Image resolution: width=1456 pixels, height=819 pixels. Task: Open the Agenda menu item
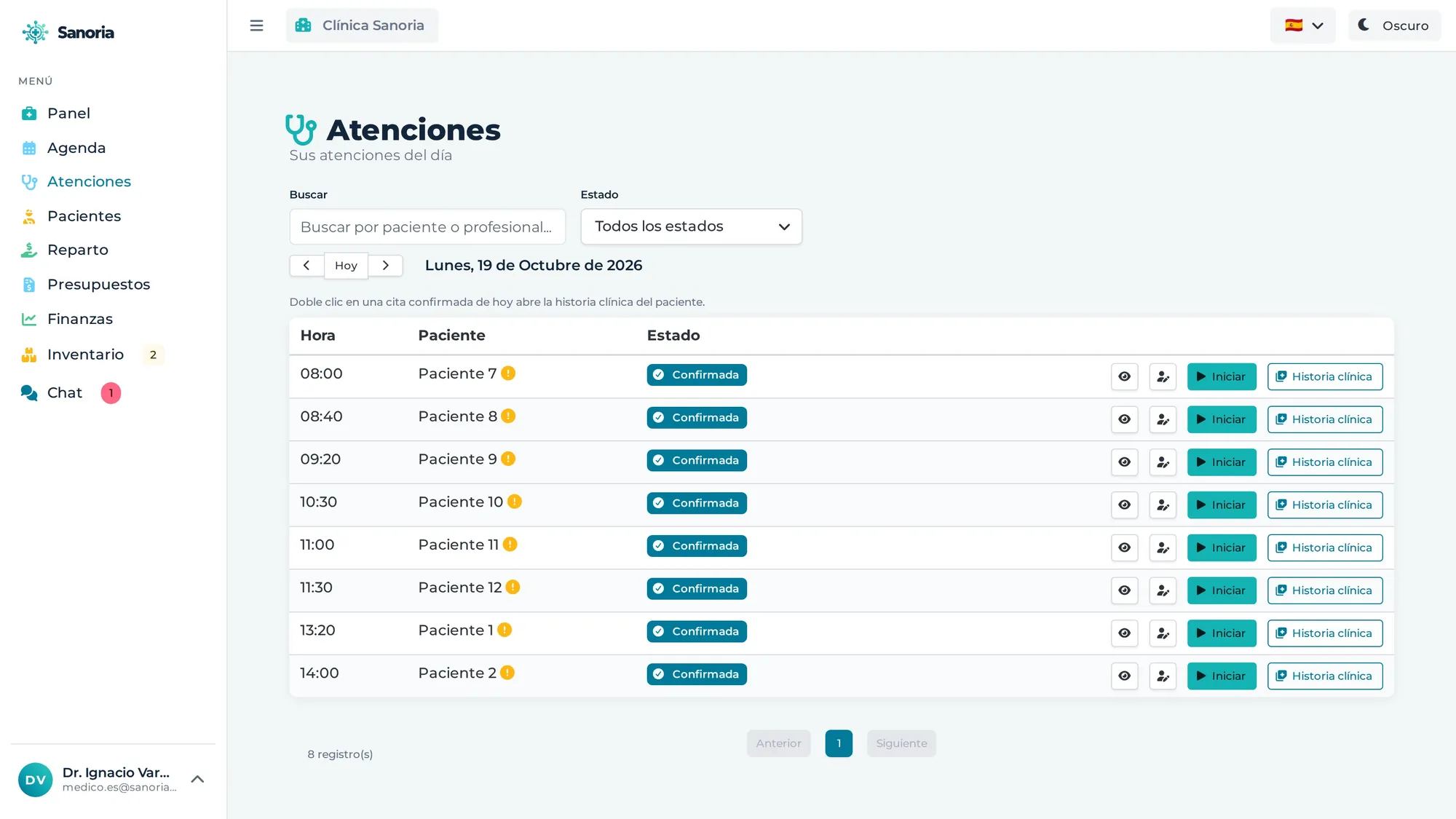64,148
